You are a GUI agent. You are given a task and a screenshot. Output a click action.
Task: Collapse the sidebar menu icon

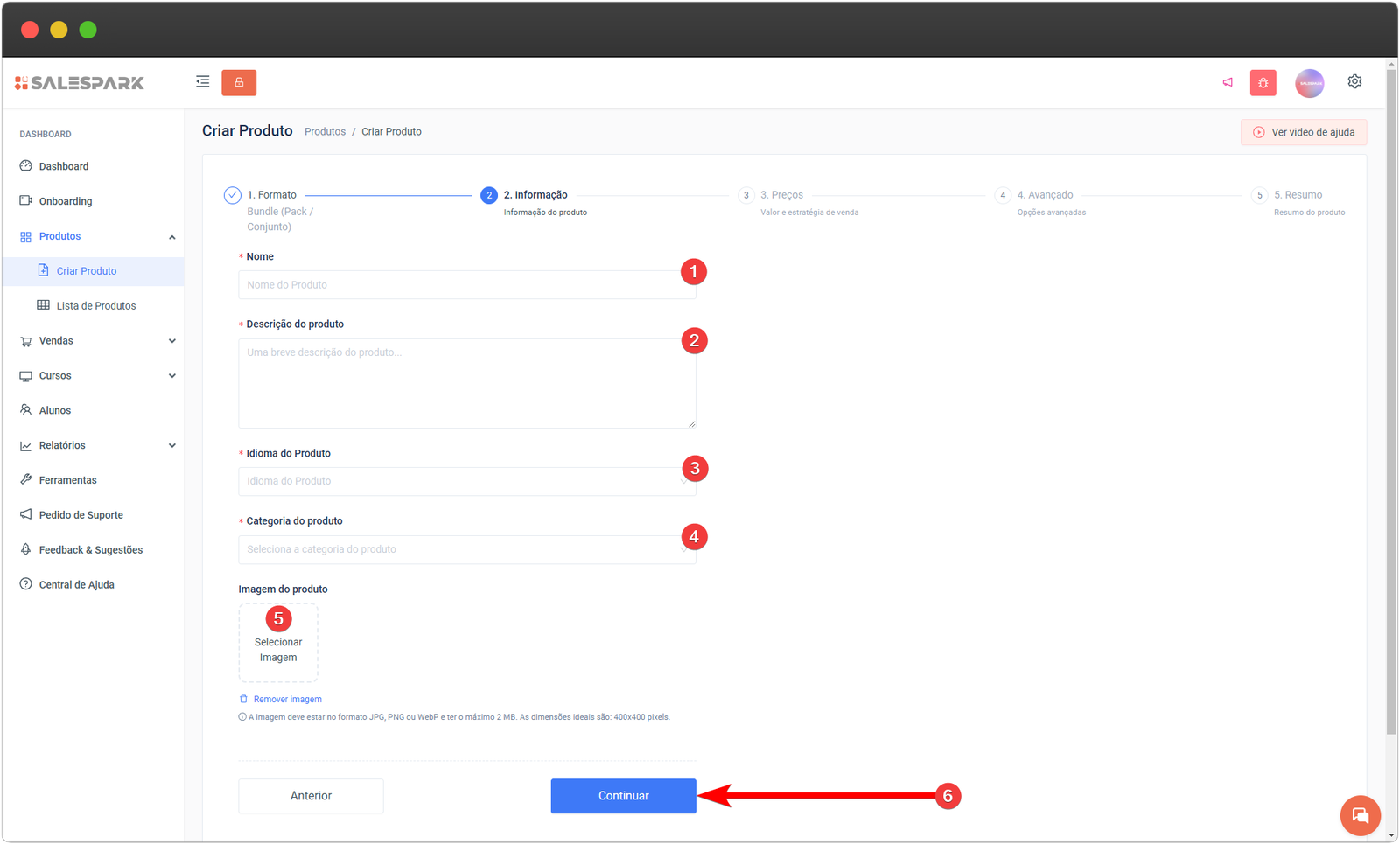(202, 82)
